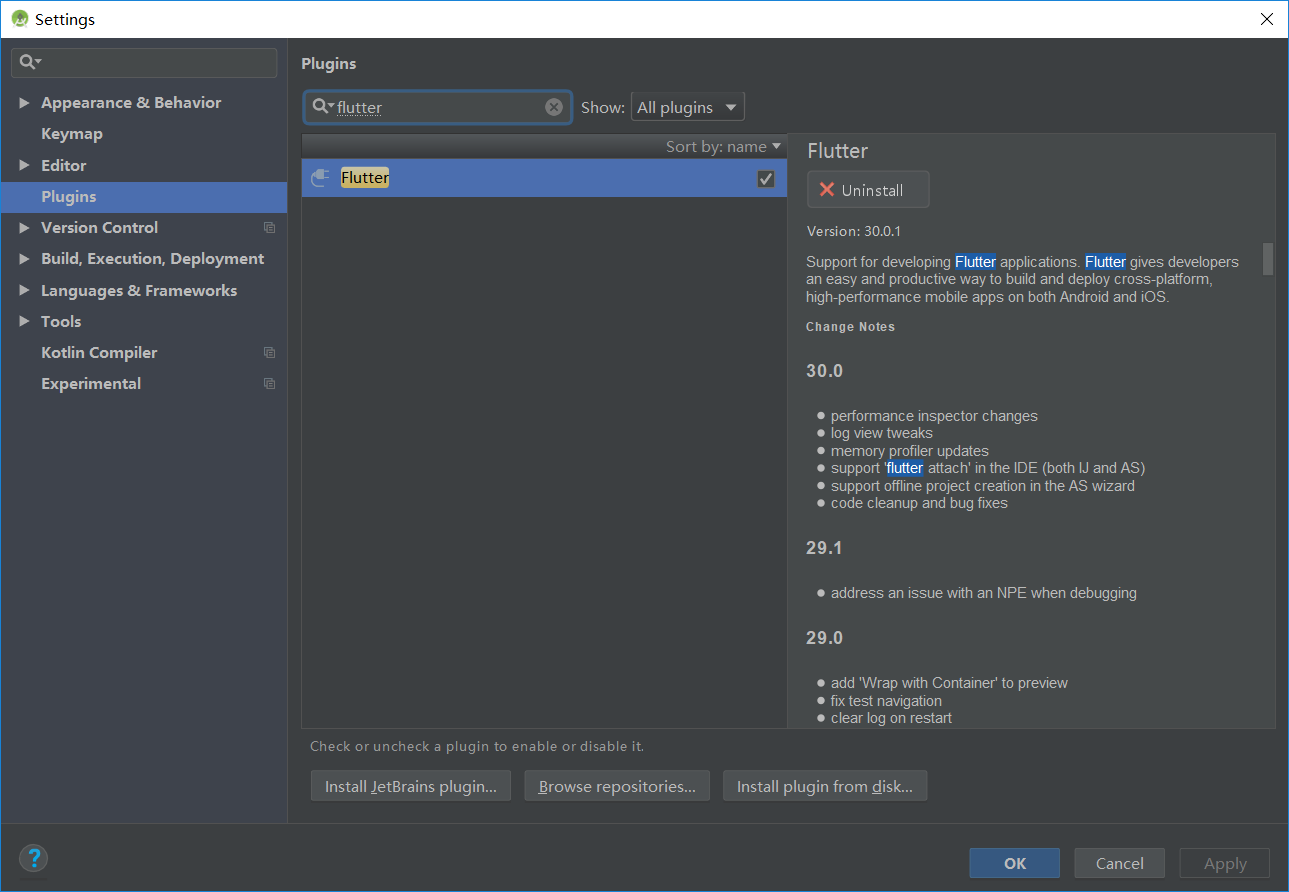Click the Change Notes heading

(x=851, y=327)
